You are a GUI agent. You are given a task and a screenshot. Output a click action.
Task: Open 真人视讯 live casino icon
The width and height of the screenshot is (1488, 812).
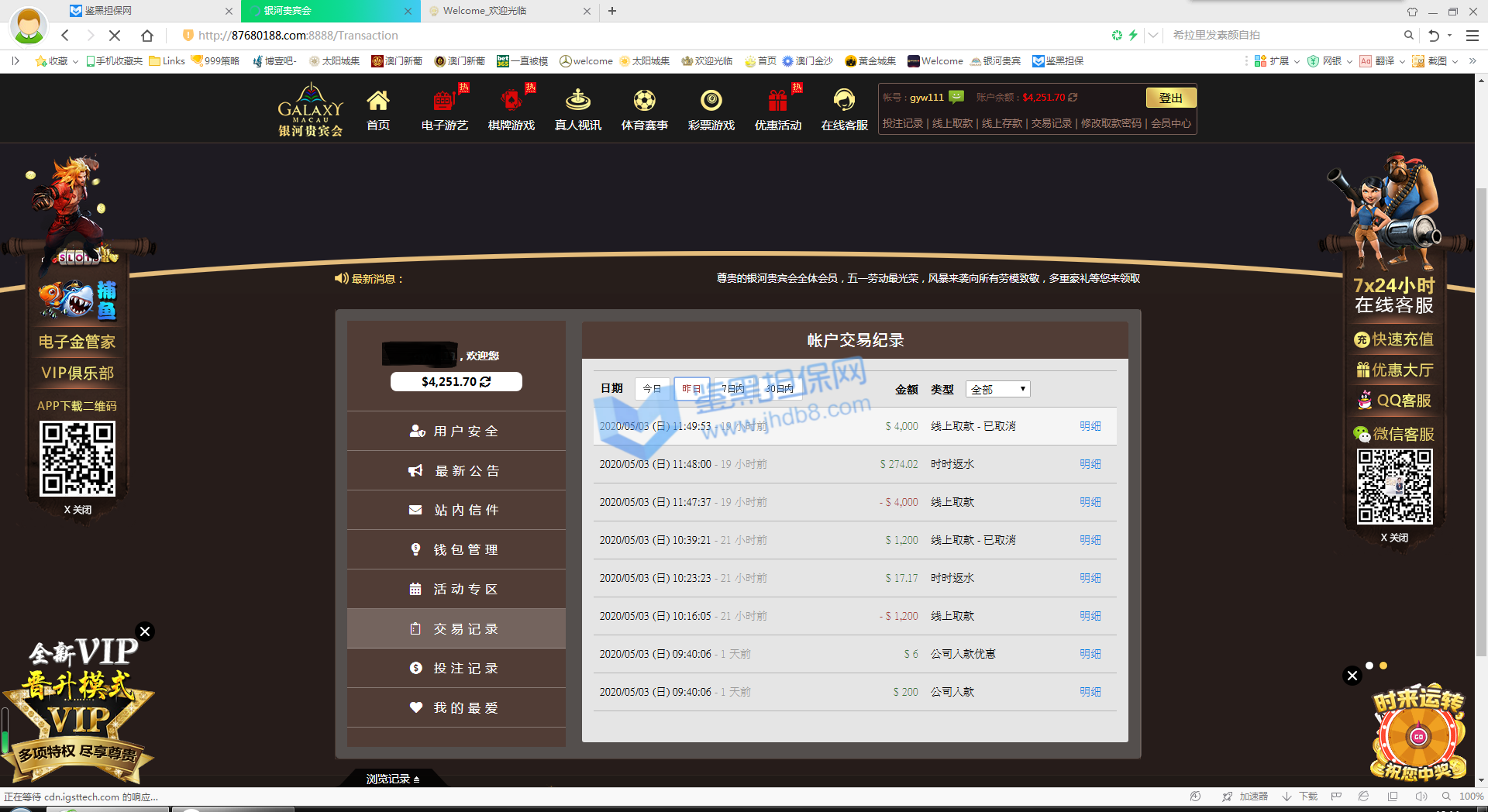(577, 101)
